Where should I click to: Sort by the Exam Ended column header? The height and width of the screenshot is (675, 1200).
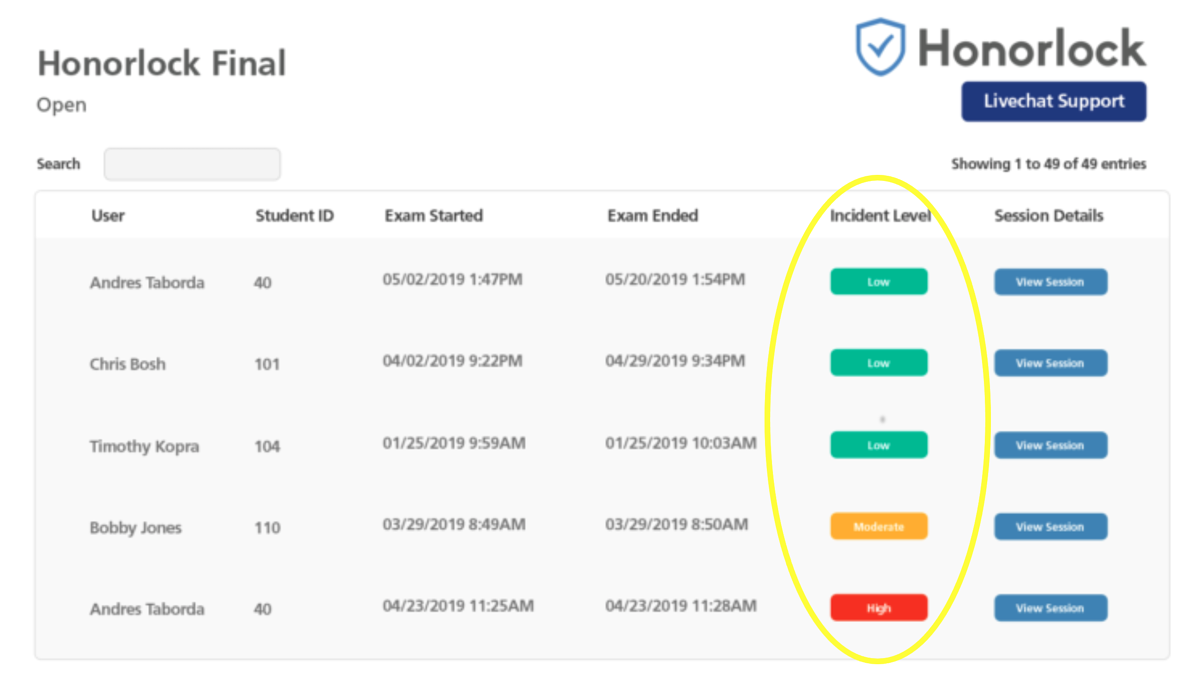point(652,215)
